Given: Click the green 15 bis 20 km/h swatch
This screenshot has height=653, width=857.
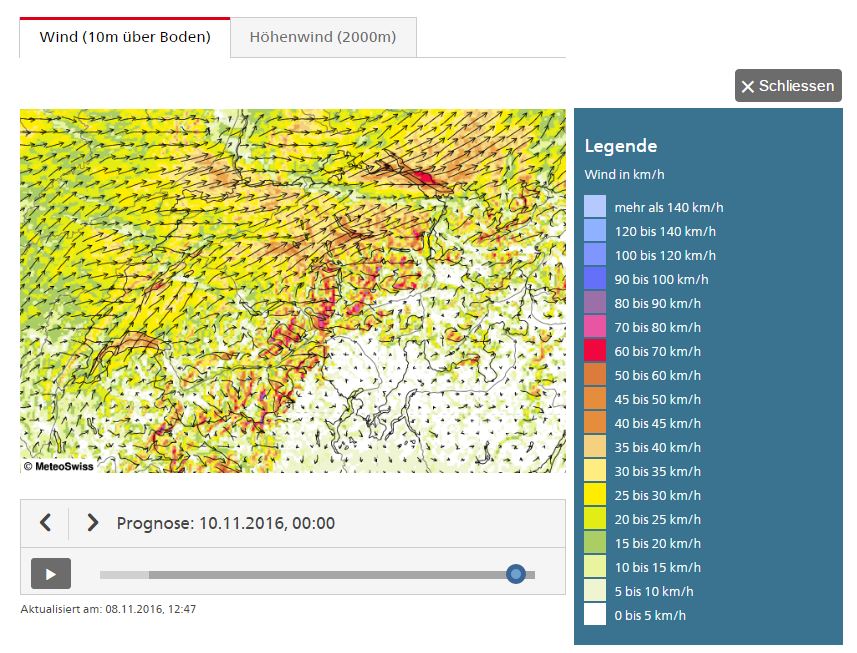Looking at the screenshot, I should pos(595,543).
